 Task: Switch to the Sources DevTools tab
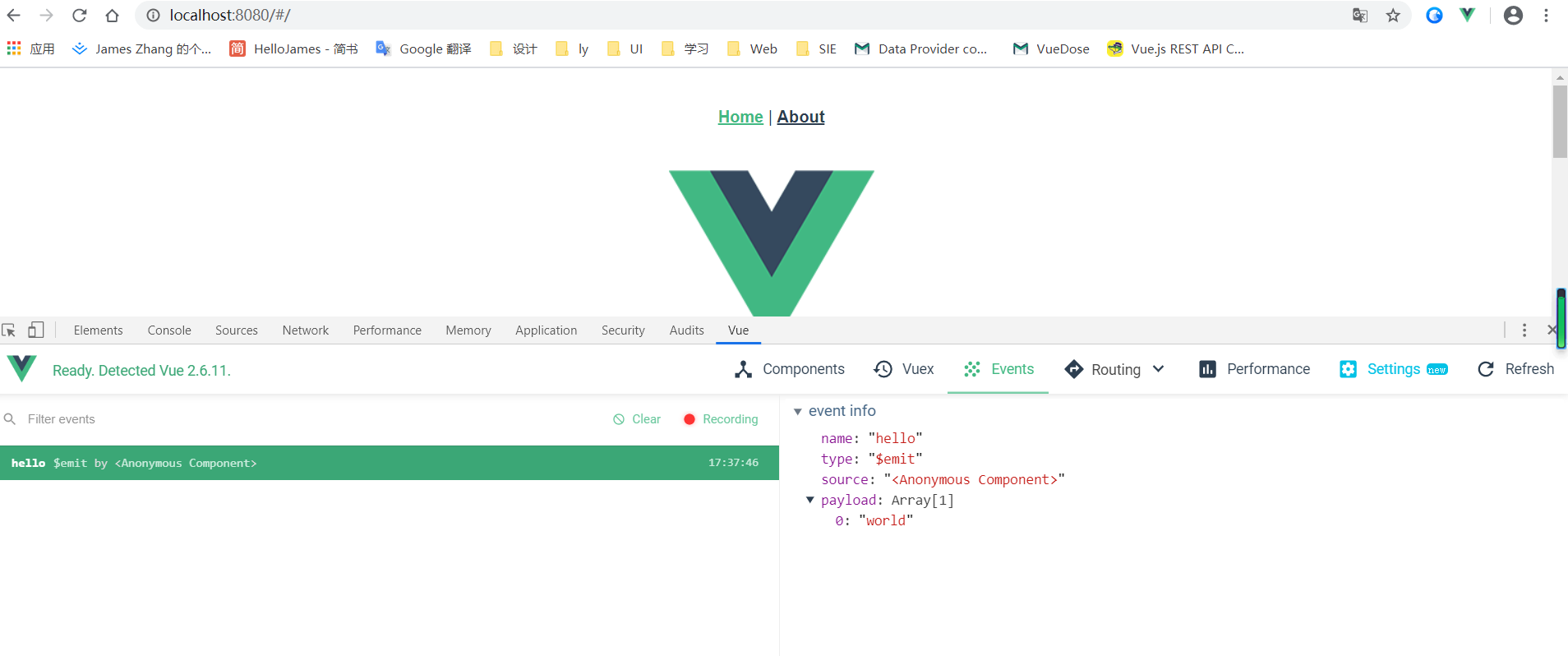(x=237, y=330)
